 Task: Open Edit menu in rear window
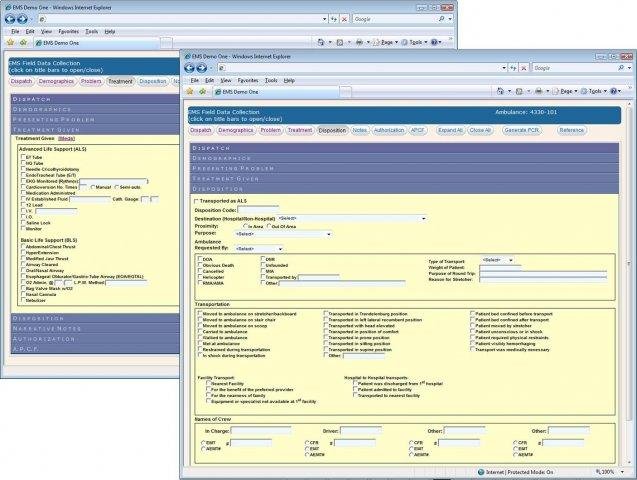[x=30, y=31]
